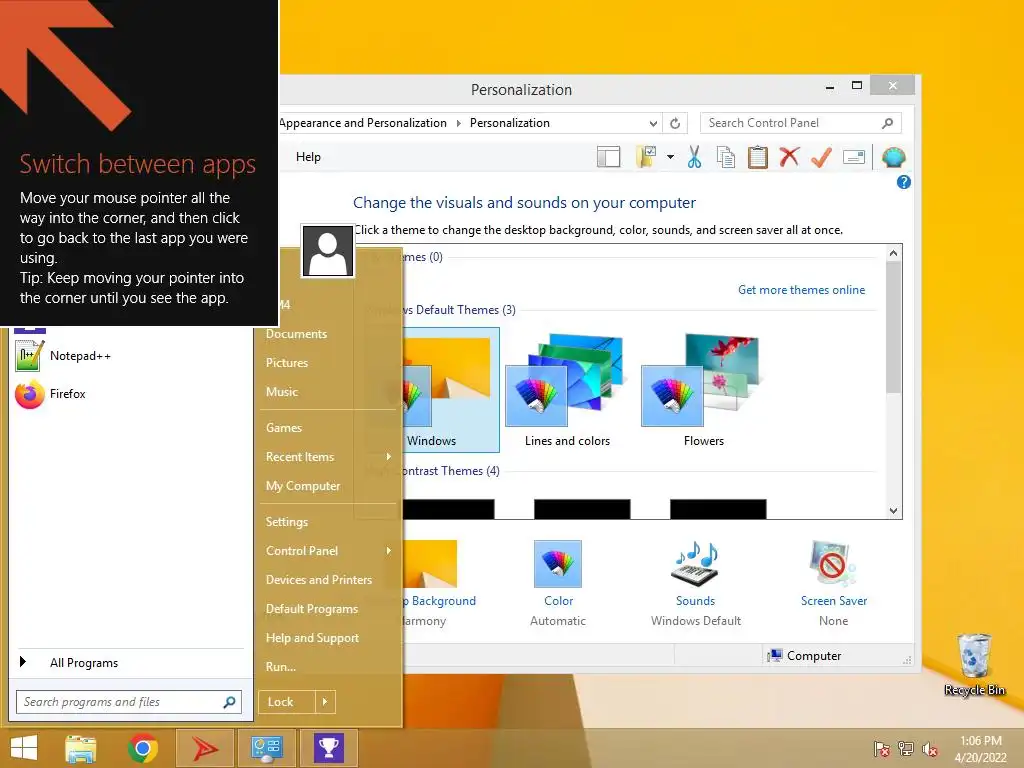
Task: Expand the Recent Items submenu arrow
Action: (x=389, y=456)
